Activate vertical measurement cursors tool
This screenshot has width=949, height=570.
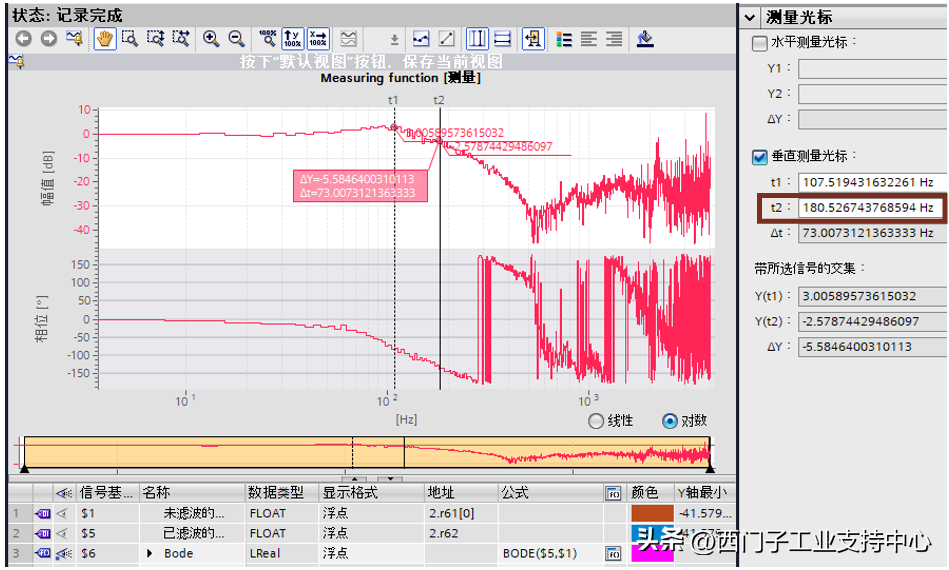tap(477, 38)
